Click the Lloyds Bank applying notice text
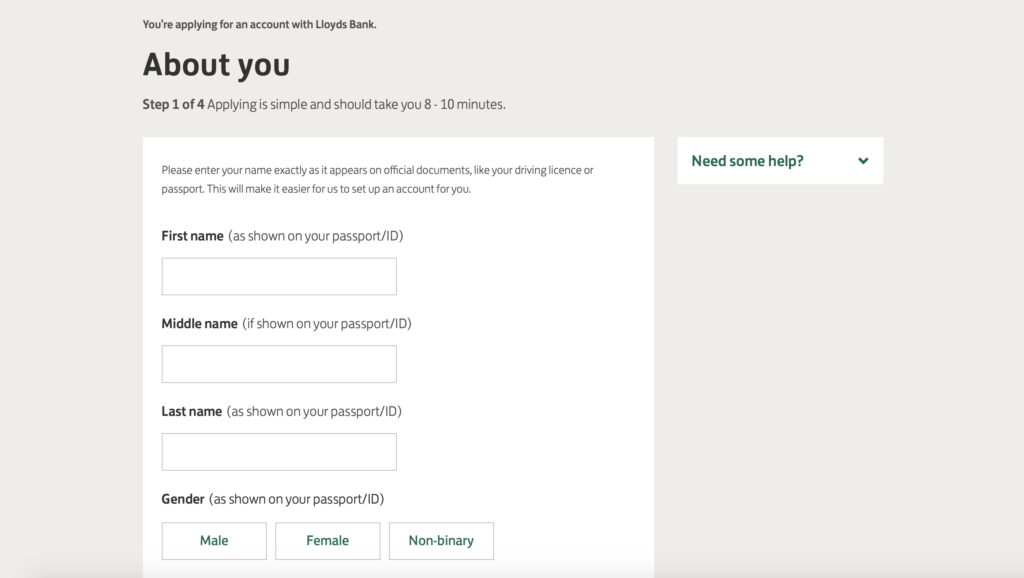The image size is (1024, 578). (259, 25)
